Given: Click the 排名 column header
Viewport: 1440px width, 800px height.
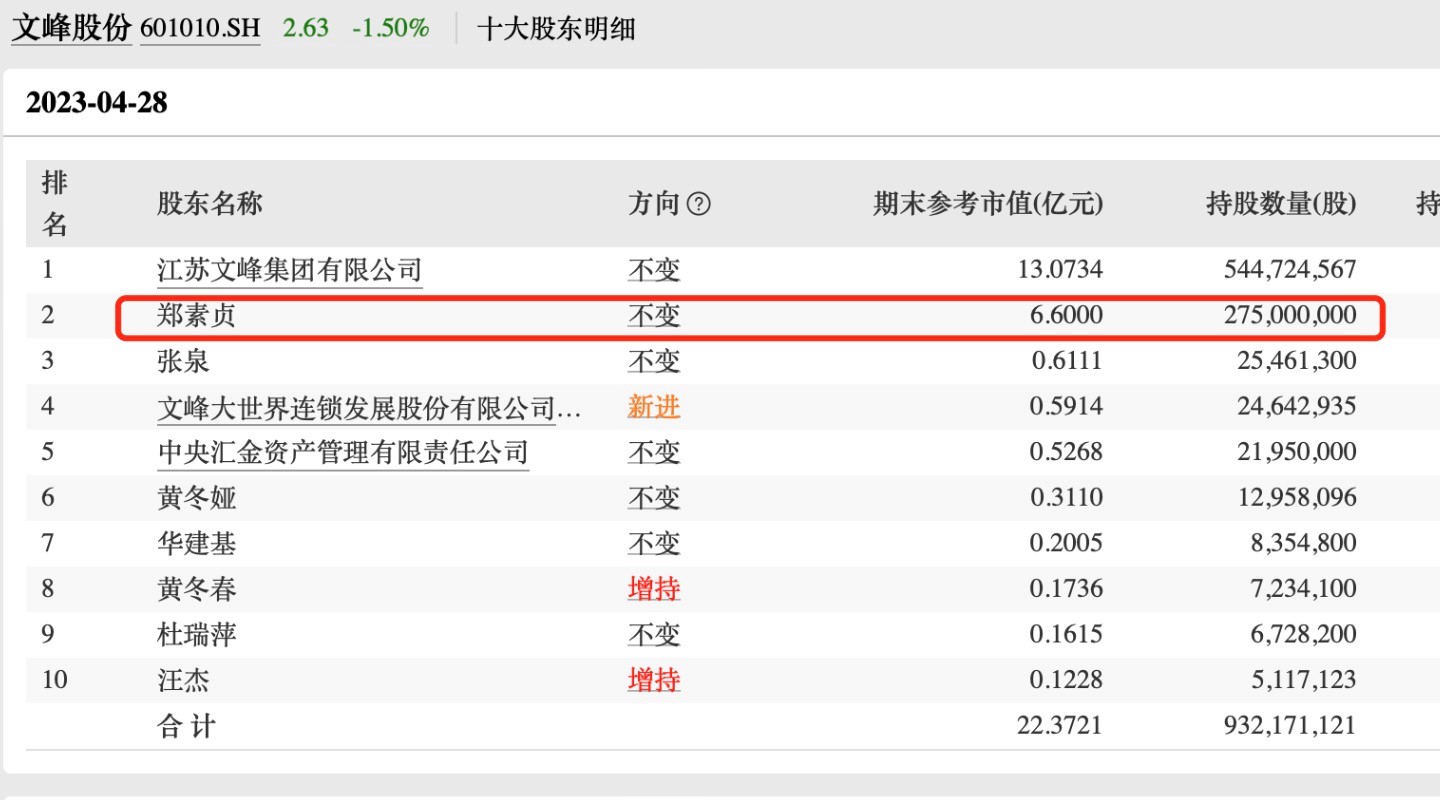Looking at the screenshot, I should (55, 204).
